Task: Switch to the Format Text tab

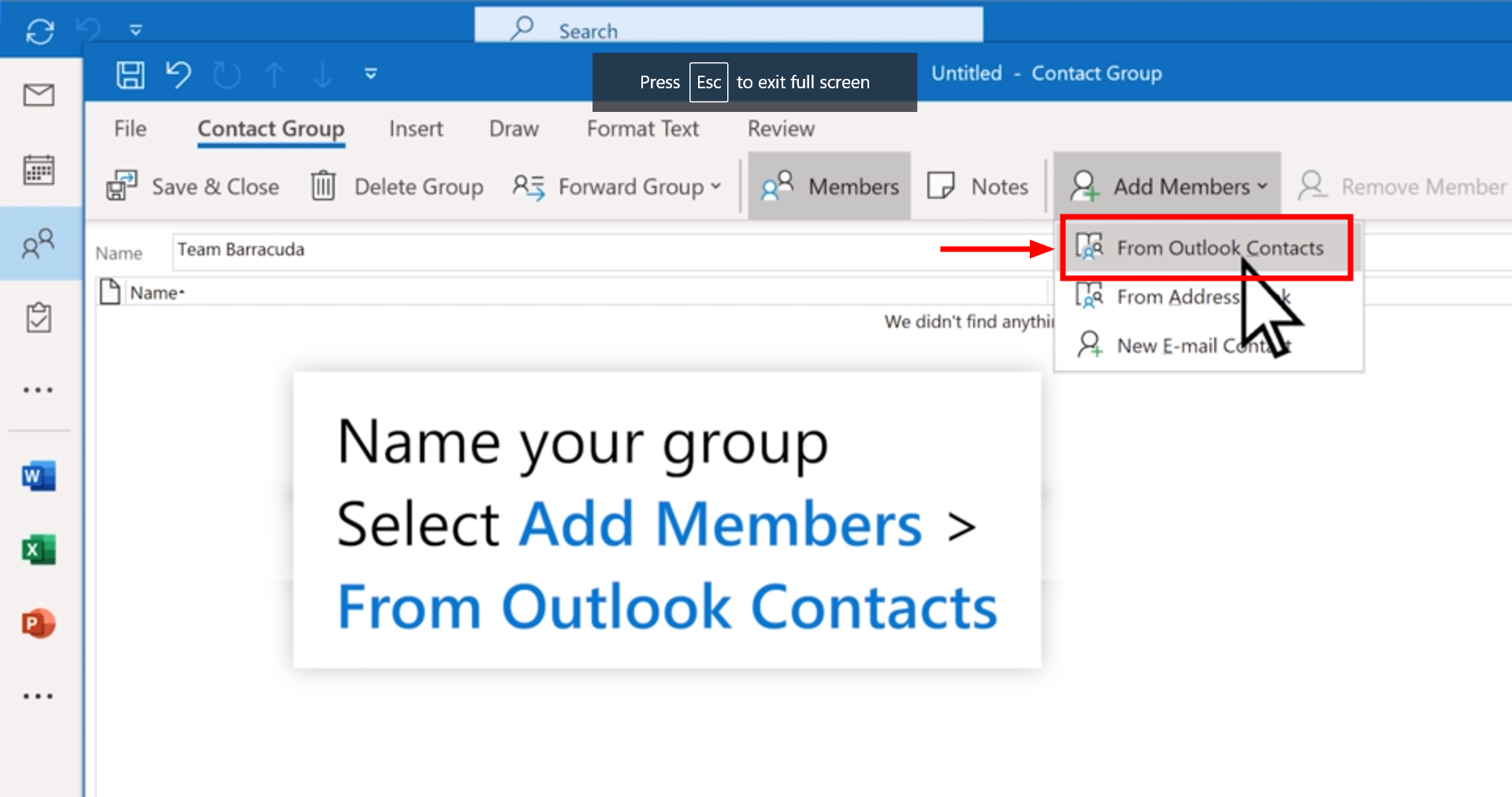Action: click(x=642, y=128)
